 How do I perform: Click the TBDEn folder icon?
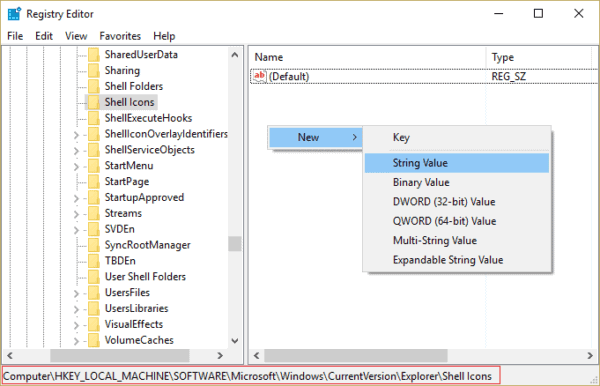[x=94, y=261]
